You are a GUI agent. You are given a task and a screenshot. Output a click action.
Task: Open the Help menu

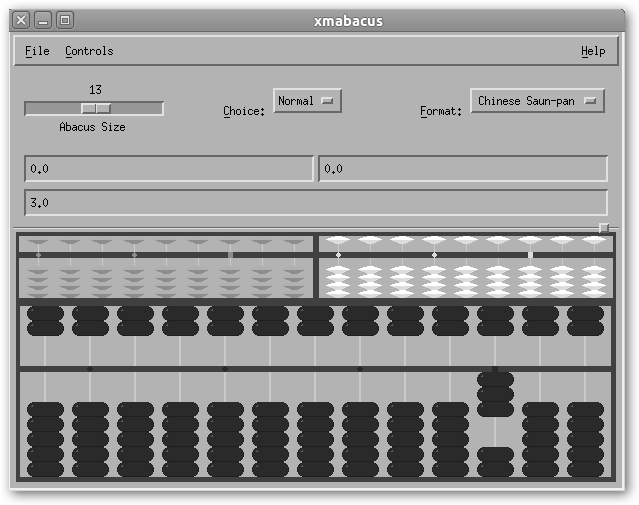[x=592, y=51]
